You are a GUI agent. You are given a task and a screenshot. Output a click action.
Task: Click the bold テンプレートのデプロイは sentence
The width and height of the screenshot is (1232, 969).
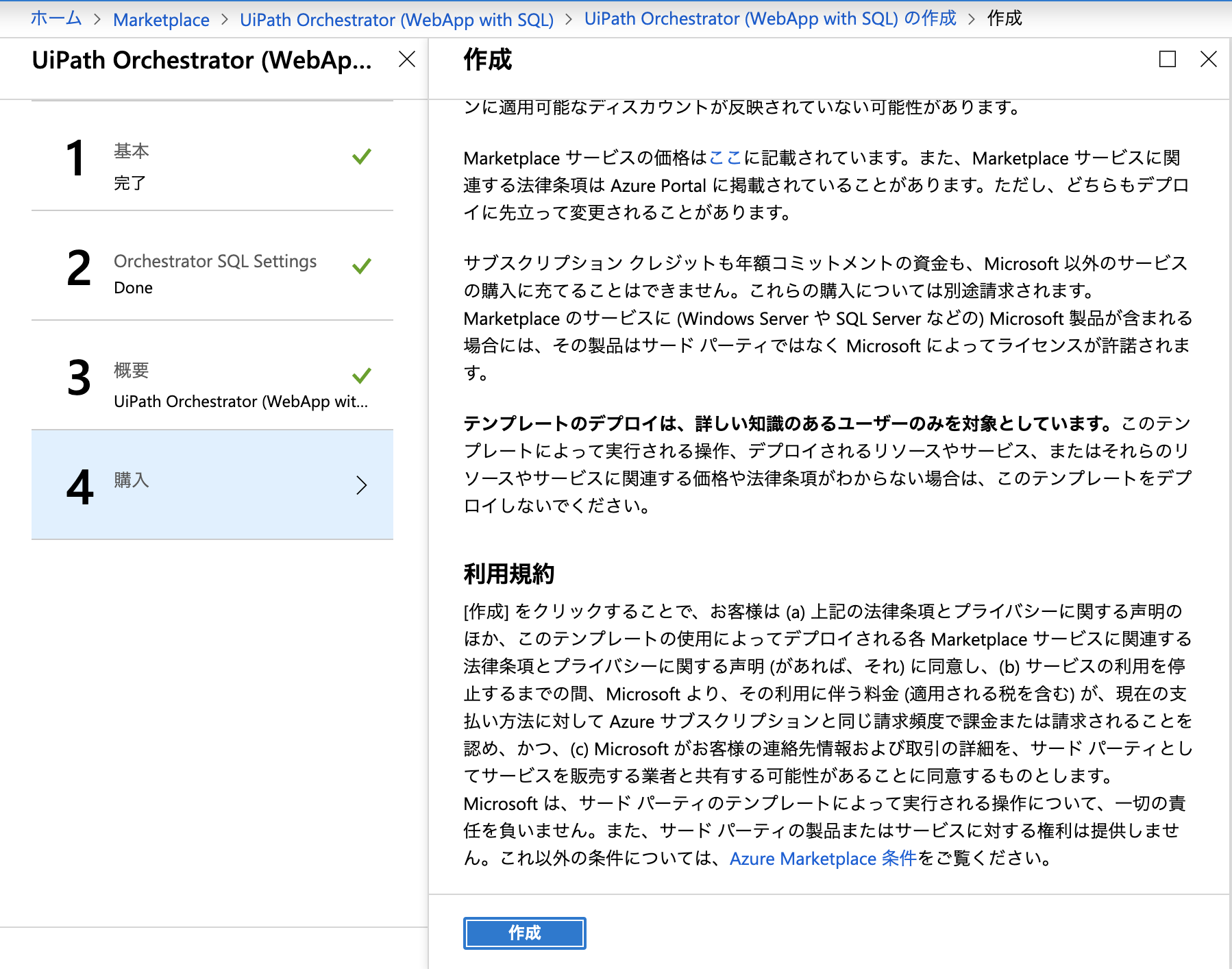click(789, 424)
